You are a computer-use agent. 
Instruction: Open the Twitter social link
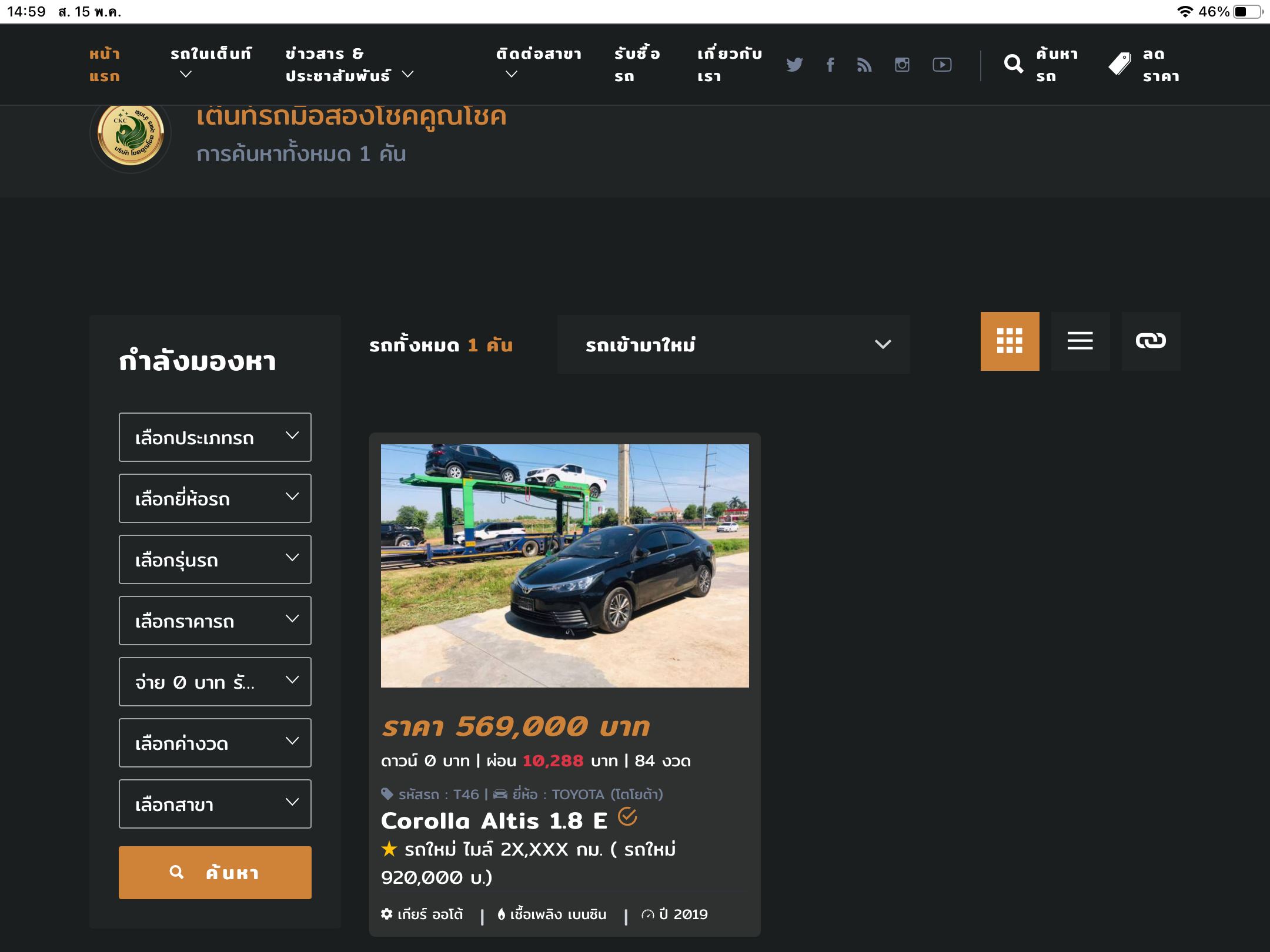click(794, 65)
